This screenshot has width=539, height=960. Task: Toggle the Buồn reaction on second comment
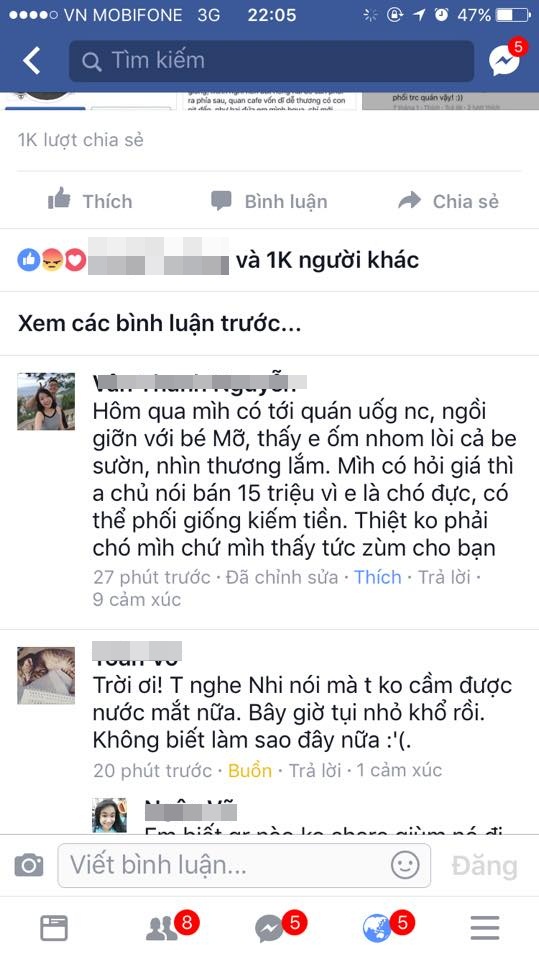click(x=250, y=770)
